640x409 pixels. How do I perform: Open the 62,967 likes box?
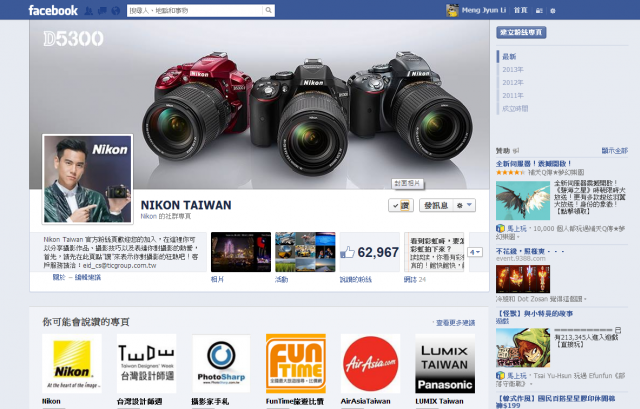tap(370, 252)
